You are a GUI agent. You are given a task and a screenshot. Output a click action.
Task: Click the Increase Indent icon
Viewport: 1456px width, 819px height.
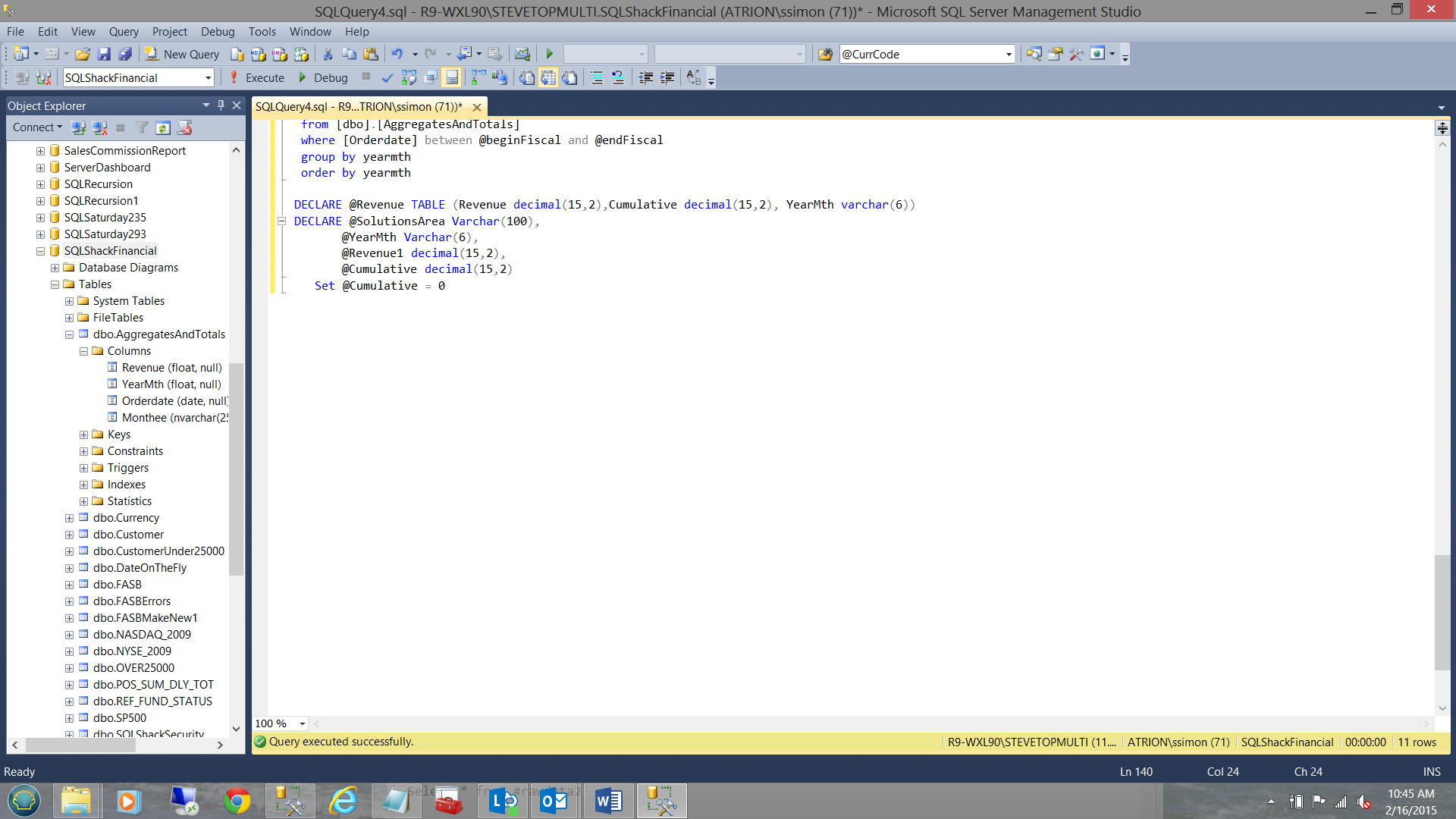(x=667, y=77)
